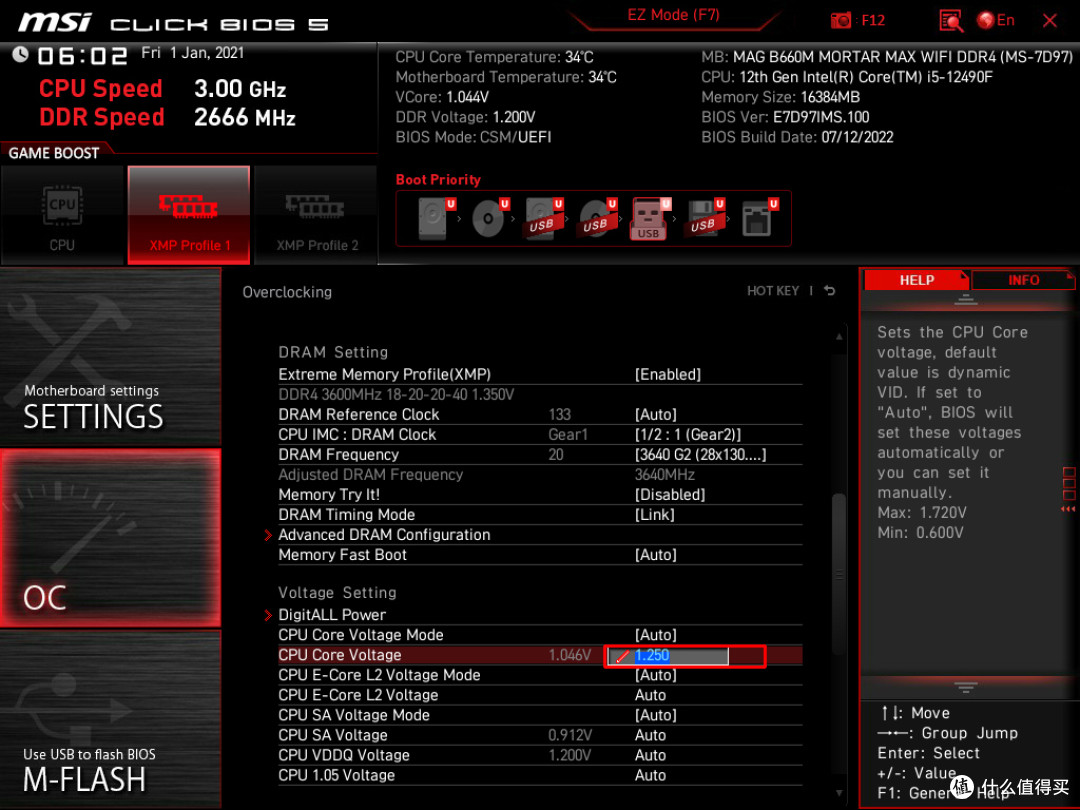Select the CD/DVD boot device icon
Viewport: 1080px width, 810px height.
[491, 218]
